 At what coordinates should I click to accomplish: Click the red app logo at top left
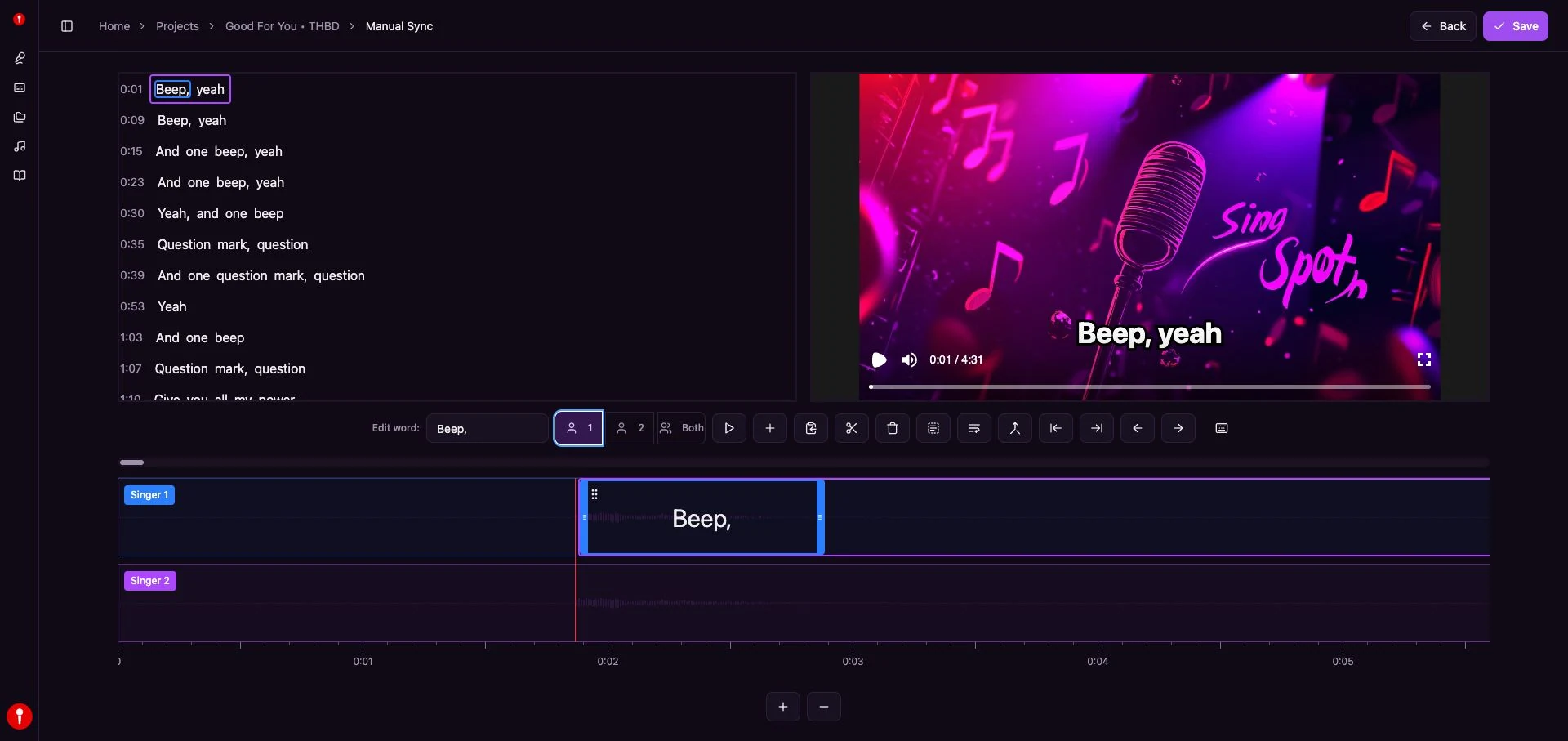pos(20,19)
